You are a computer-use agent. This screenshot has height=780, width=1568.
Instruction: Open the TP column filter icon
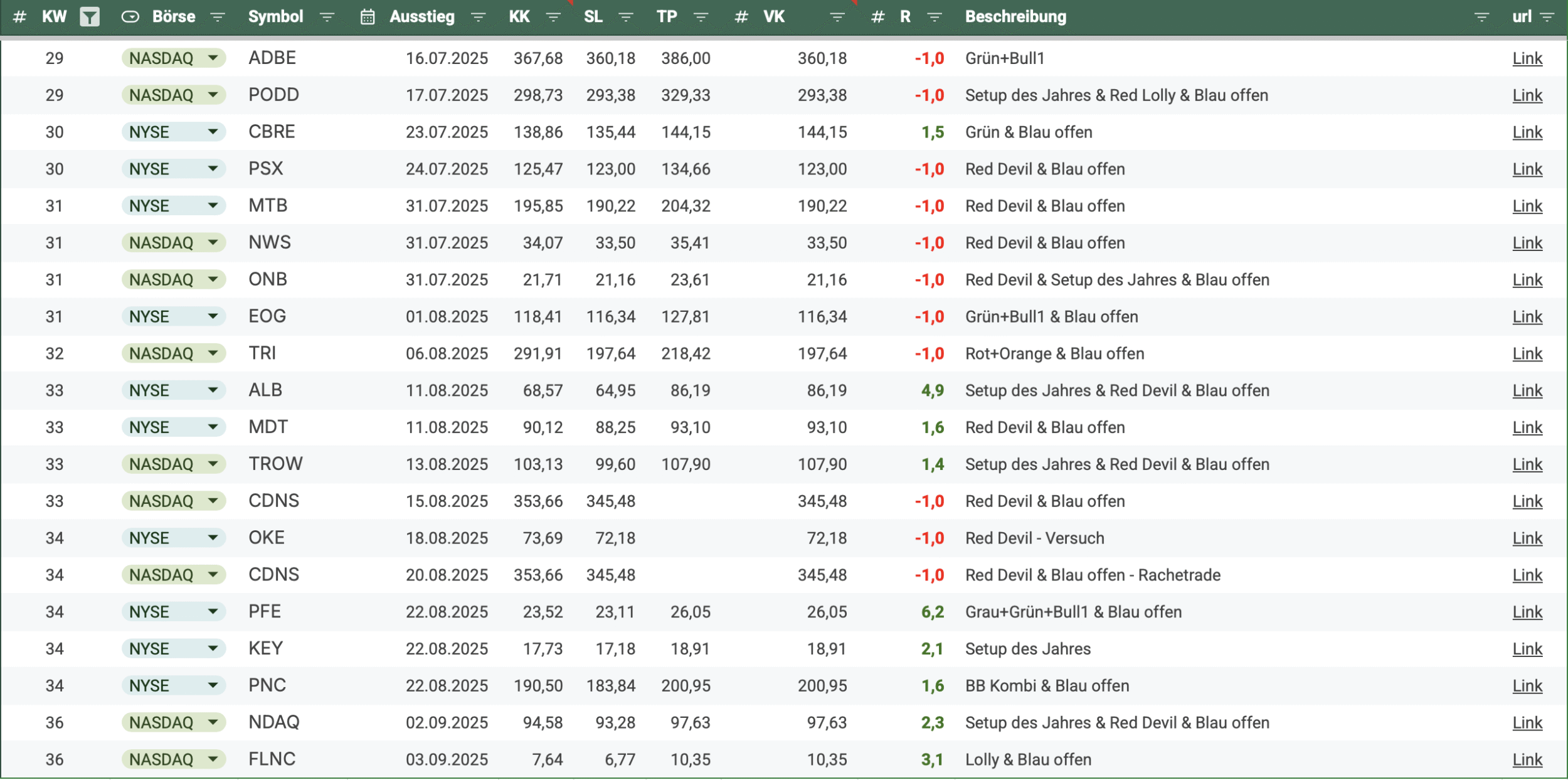701,17
